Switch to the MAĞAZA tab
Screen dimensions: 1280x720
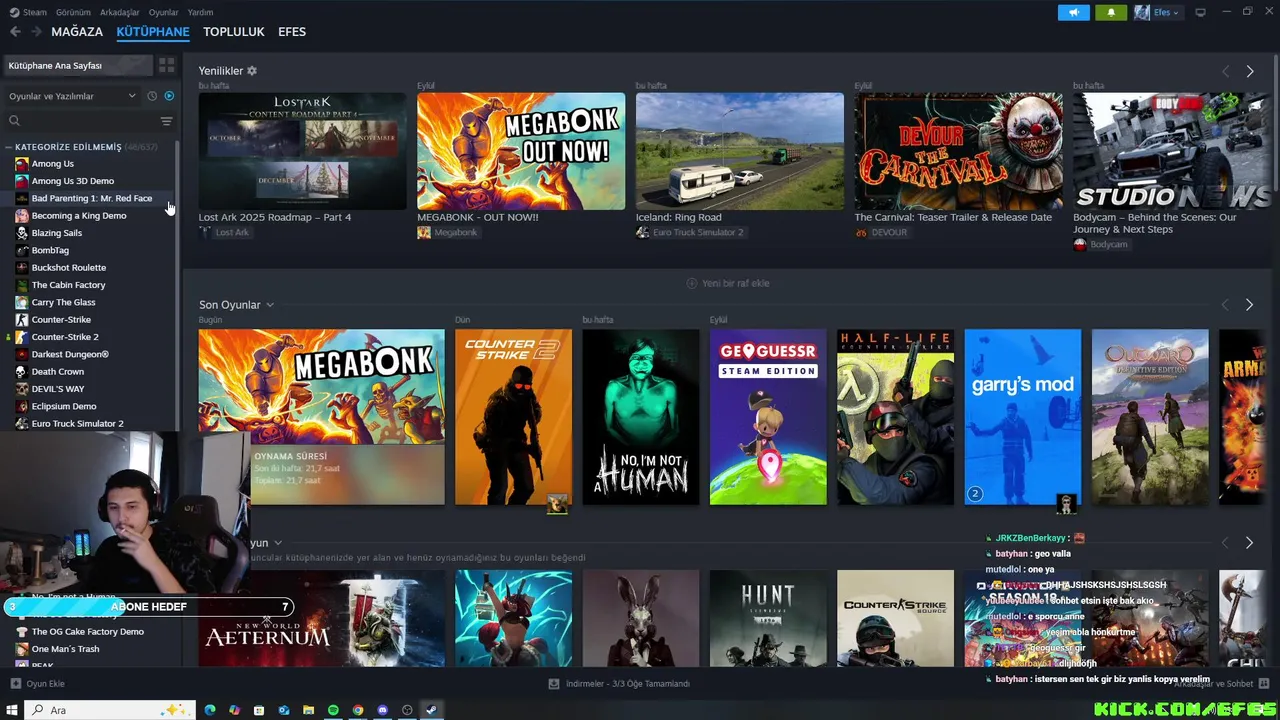[77, 32]
